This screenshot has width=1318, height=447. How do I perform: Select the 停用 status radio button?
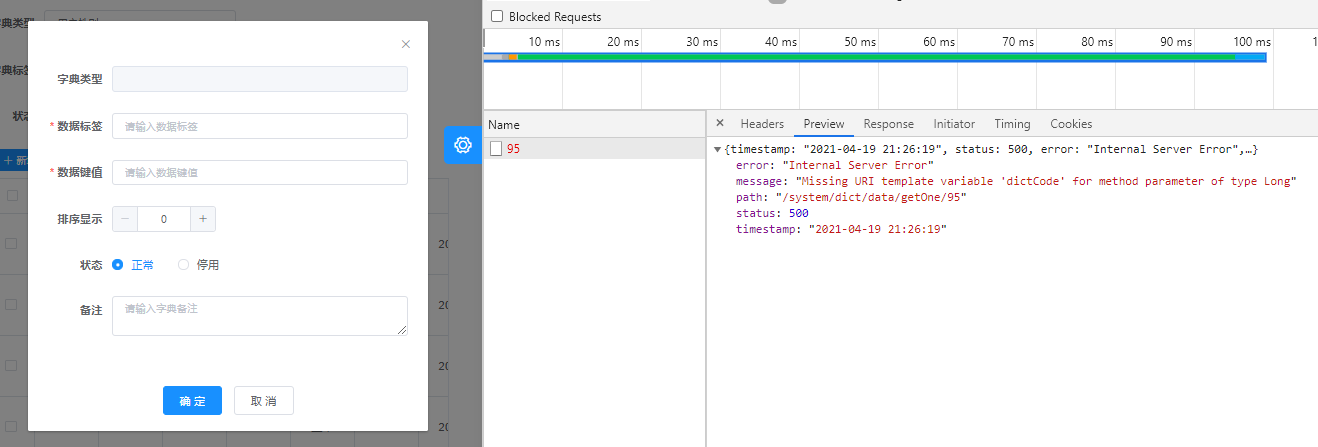pos(183,265)
